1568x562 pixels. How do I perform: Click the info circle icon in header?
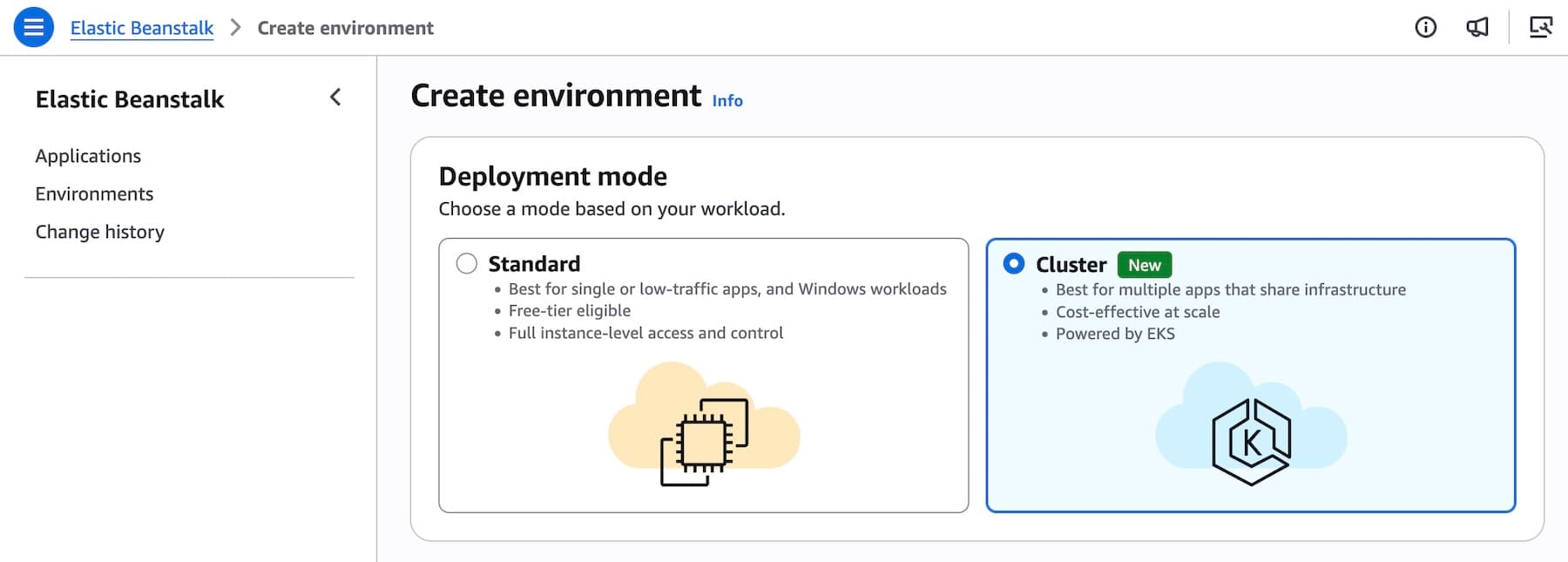(x=1425, y=28)
